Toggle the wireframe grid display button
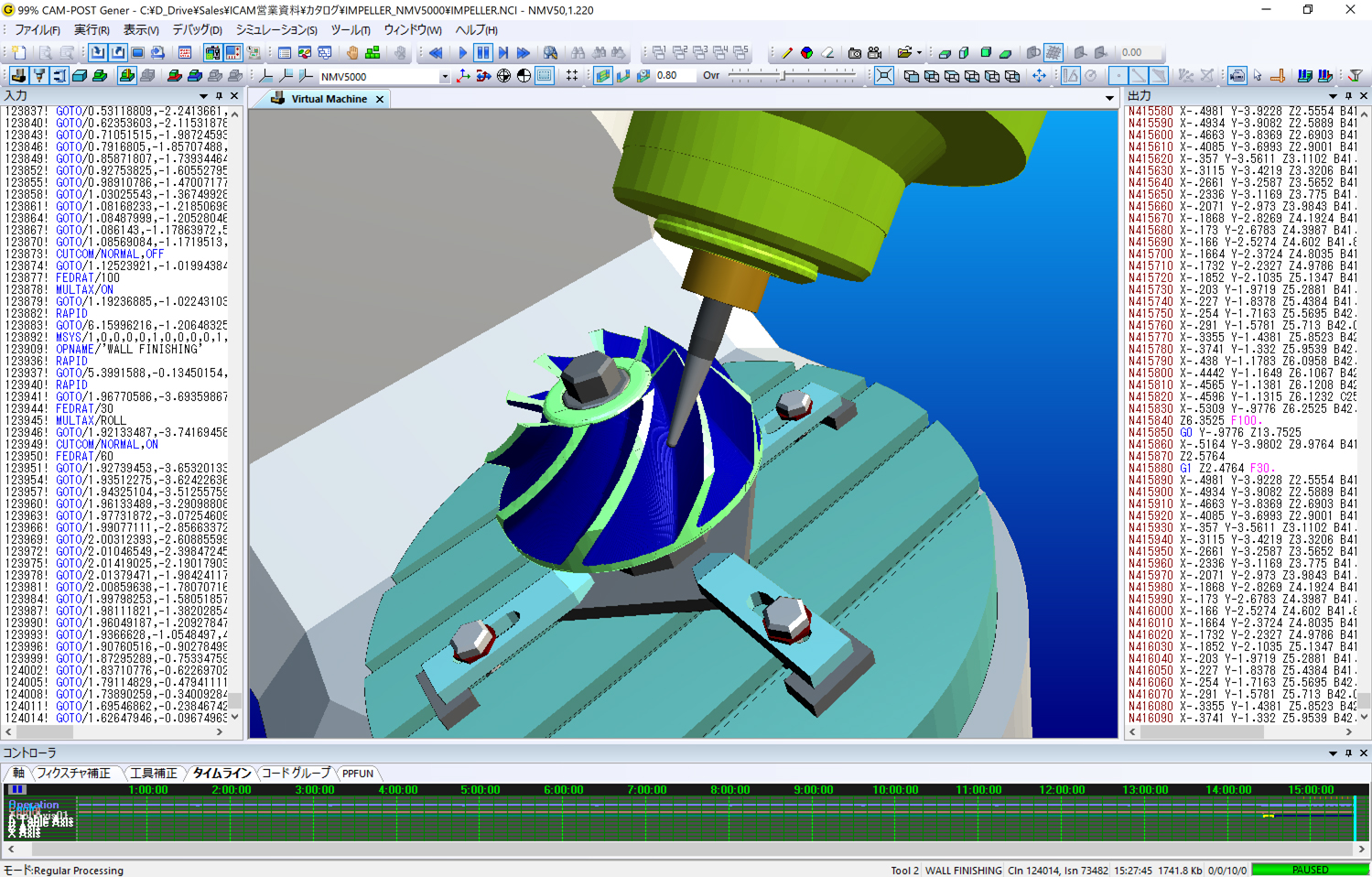 point(1053,53)
